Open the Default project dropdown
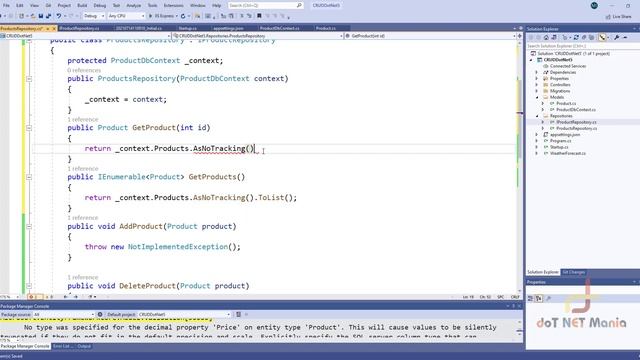 184,315
